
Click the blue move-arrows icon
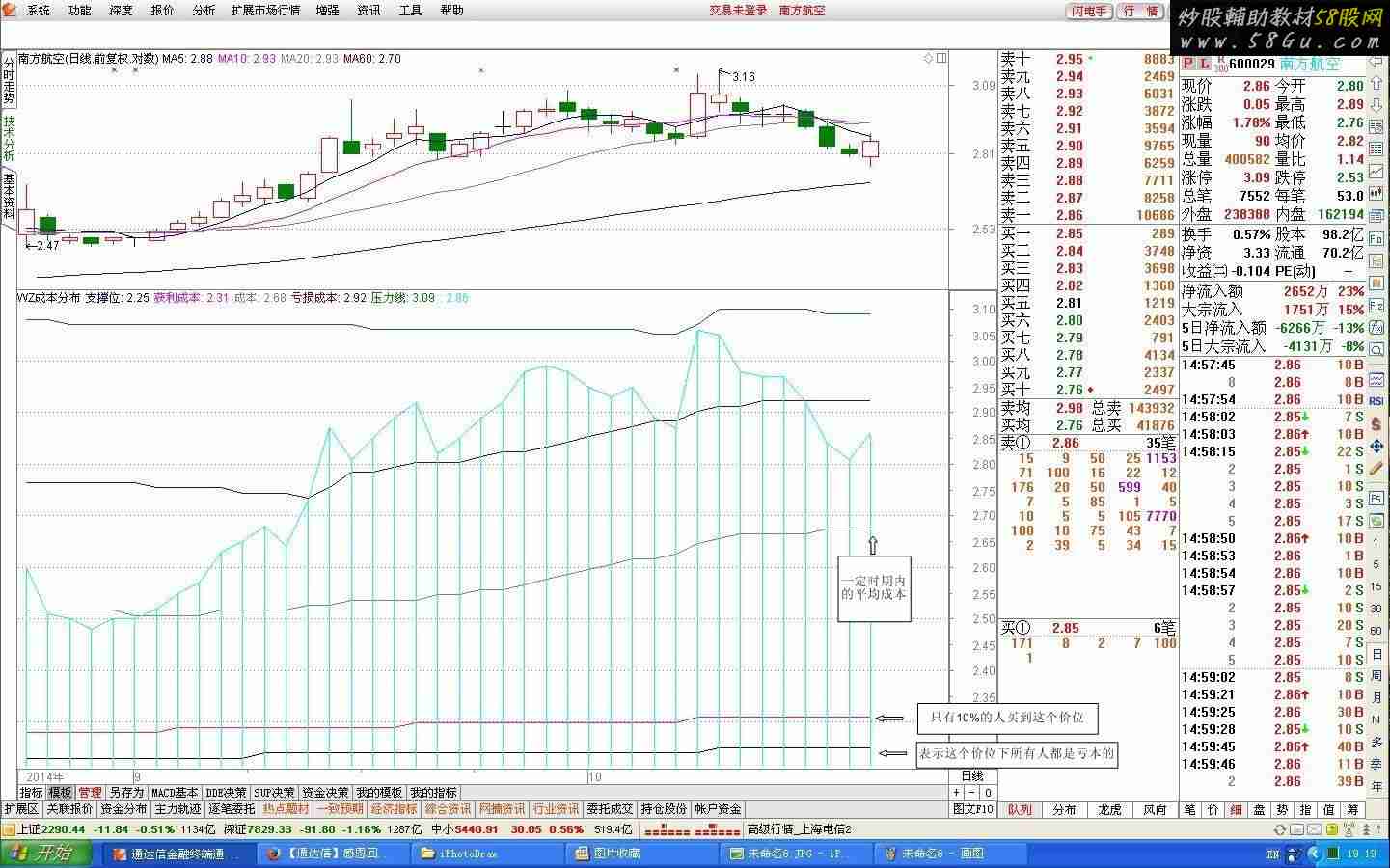[1376, 447]
